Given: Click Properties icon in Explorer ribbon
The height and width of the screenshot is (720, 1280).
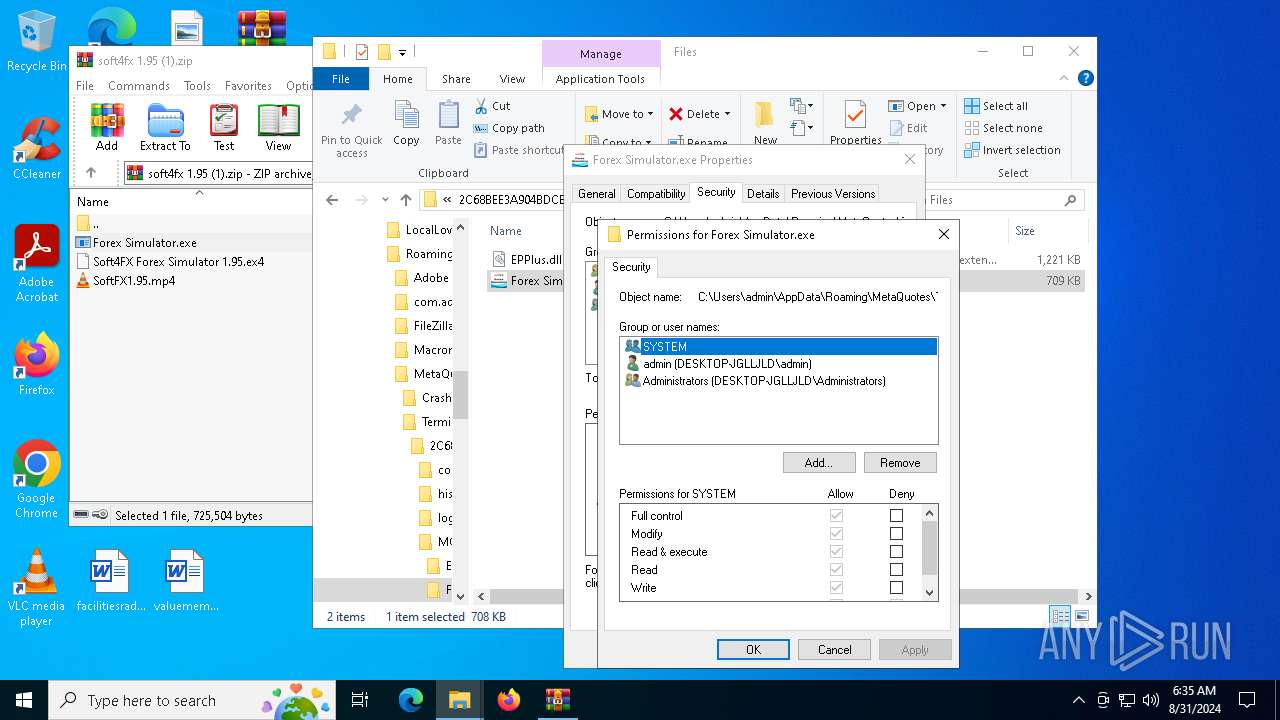Looking at the screenshot, I should 855,122.
